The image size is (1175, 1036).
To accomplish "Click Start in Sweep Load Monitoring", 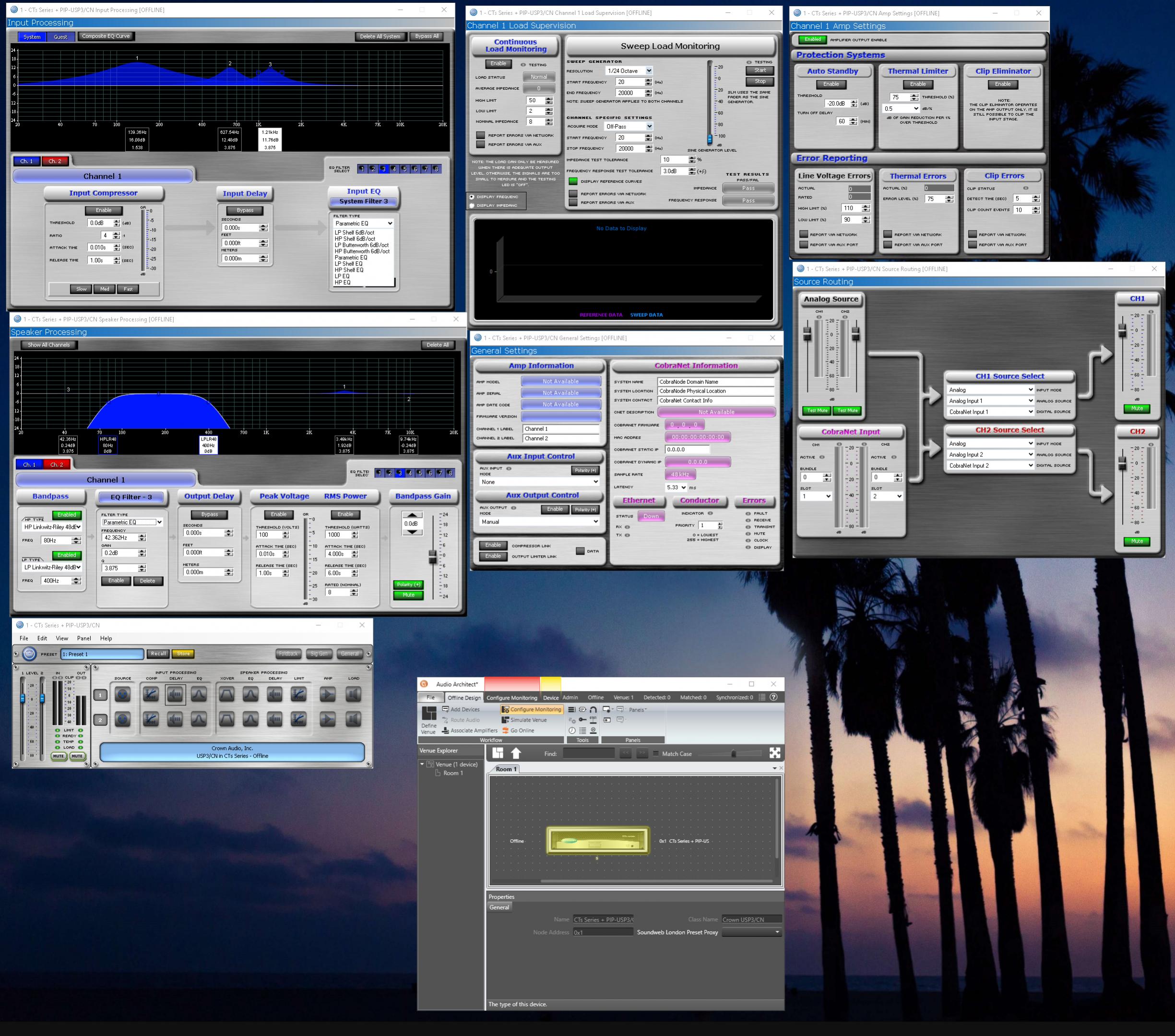I will (760, 71).
